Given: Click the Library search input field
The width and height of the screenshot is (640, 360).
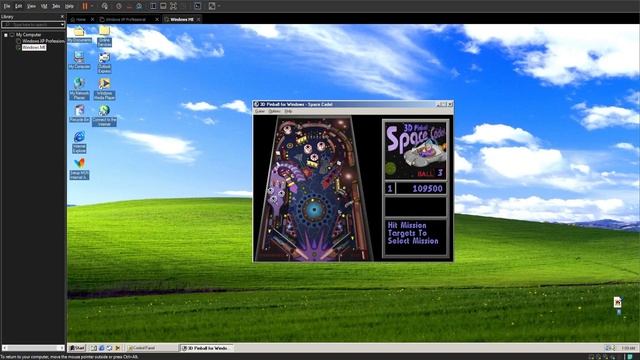Looking at the screenshot, I should [x=31, y=24].
